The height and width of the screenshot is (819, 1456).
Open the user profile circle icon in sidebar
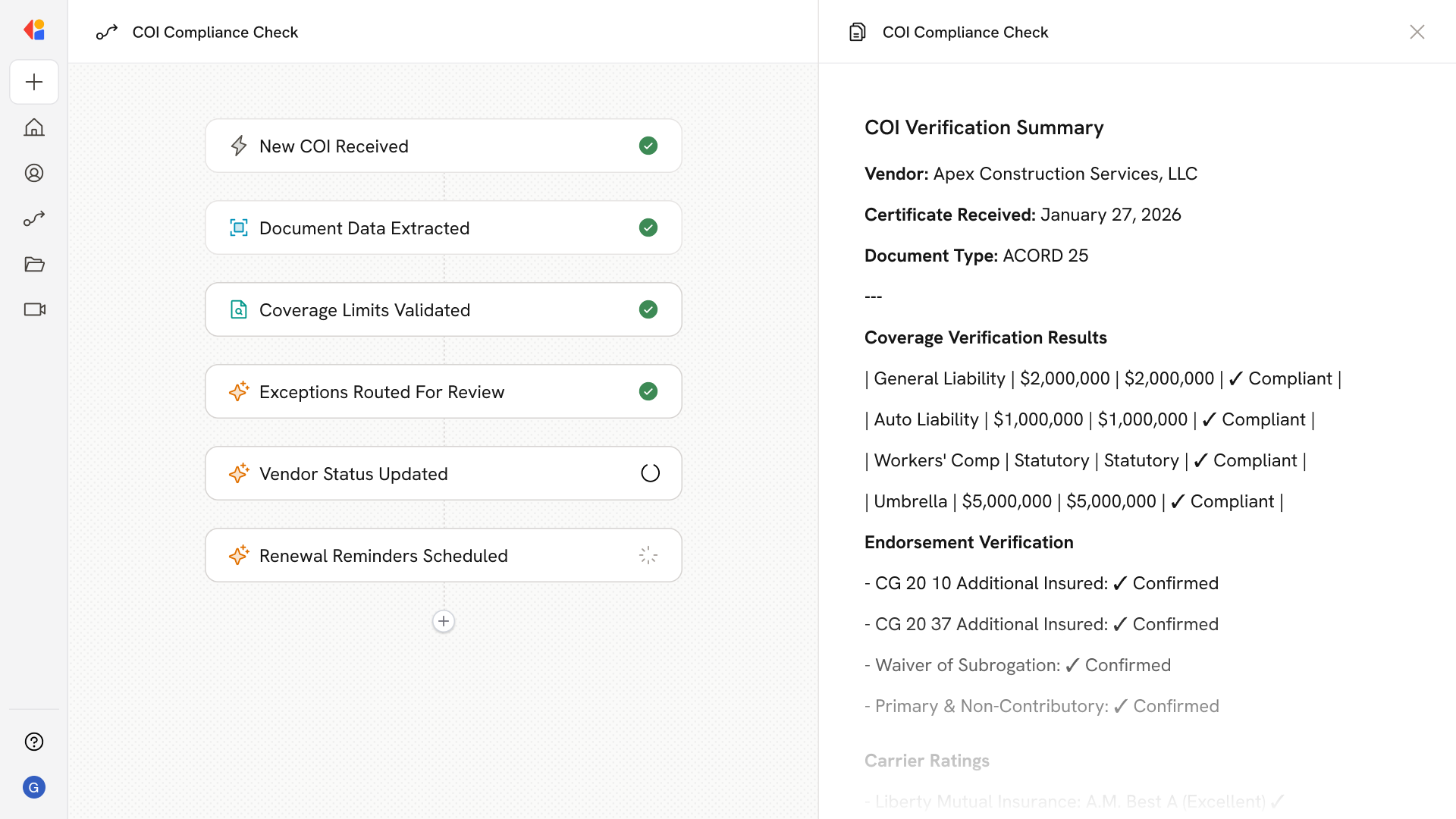34,173
